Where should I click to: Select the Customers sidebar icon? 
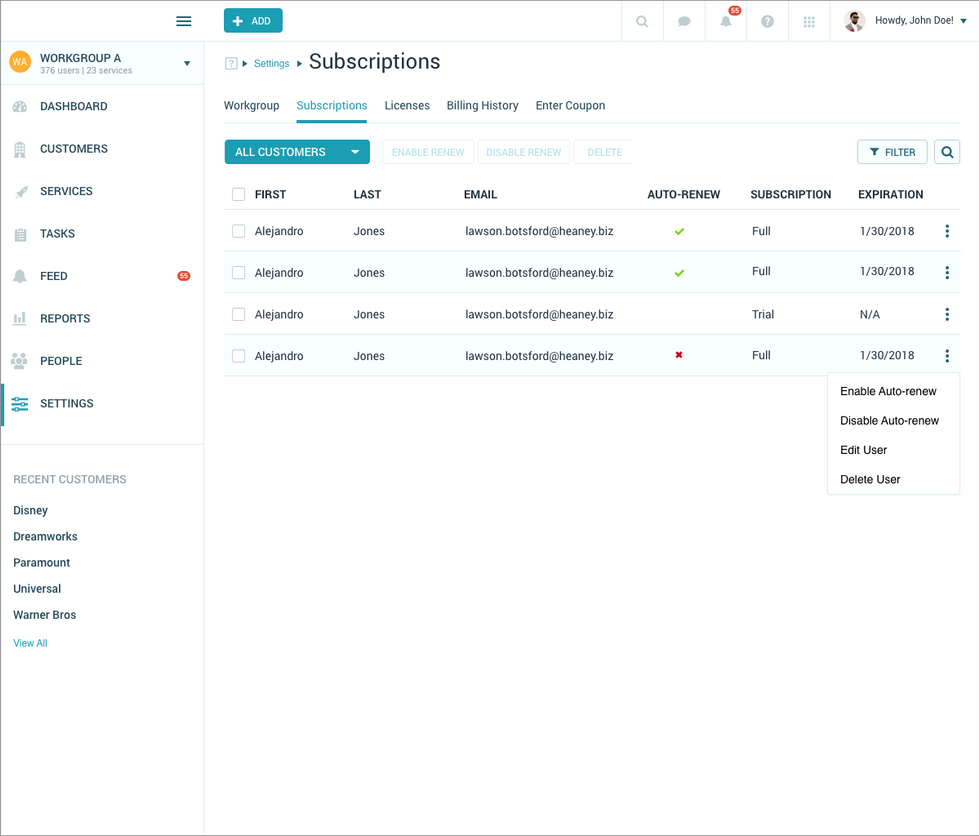[x=22, y=148]
